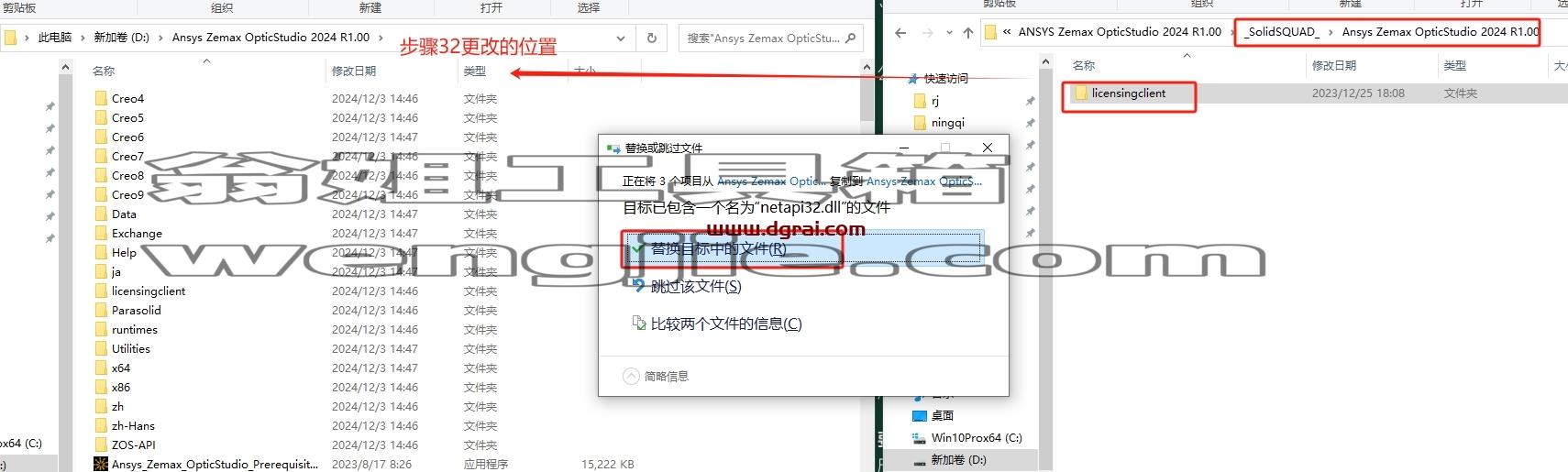This screenshot has width=1568, height=472.
Task: Open recent locations dropdown in right window
Action: 949,33
